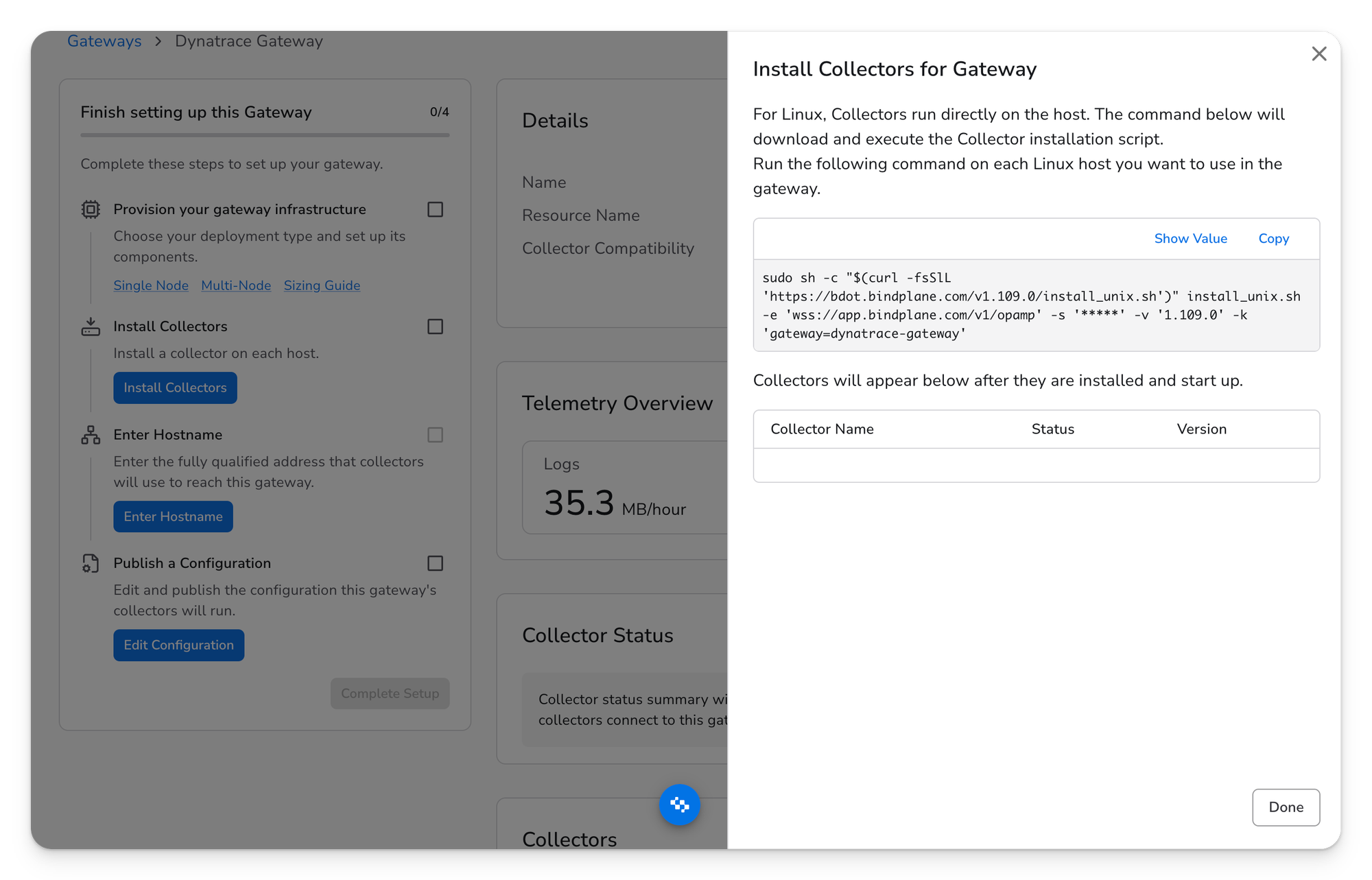
Task: Click the Status column header
Action: click(x=1052, y=429)
